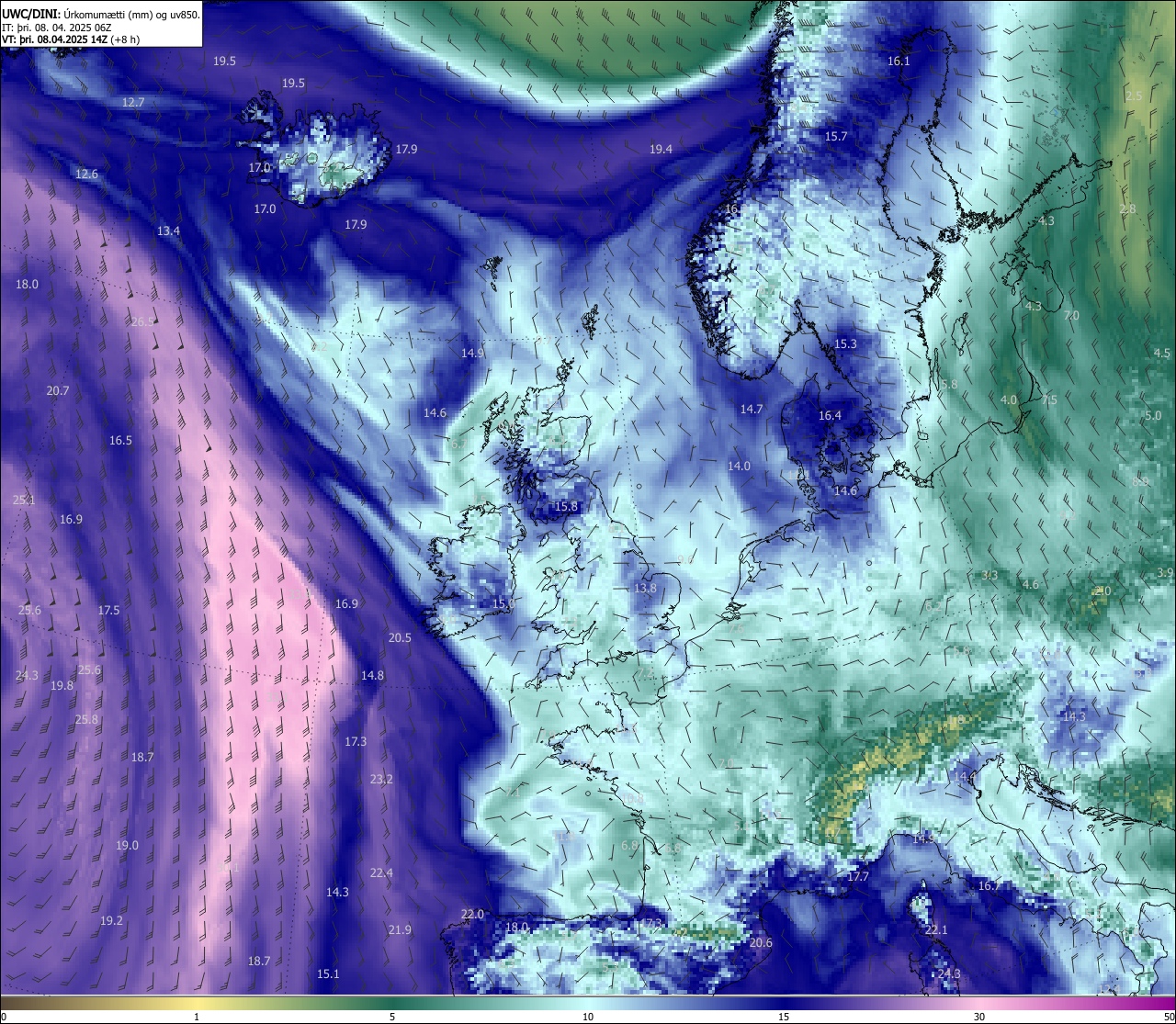
Task: Click the 12.7 value west of Iceland
Action: 133,102
